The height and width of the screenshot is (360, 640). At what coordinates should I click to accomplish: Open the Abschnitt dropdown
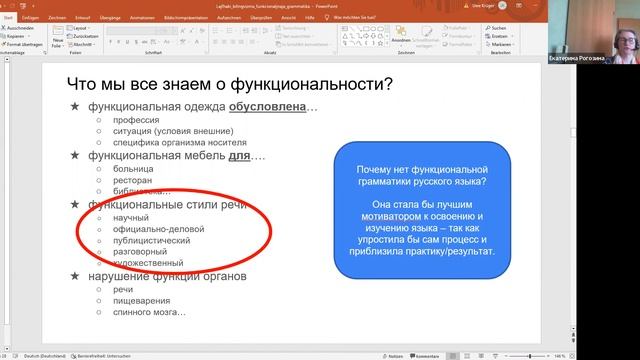point(81,44)
